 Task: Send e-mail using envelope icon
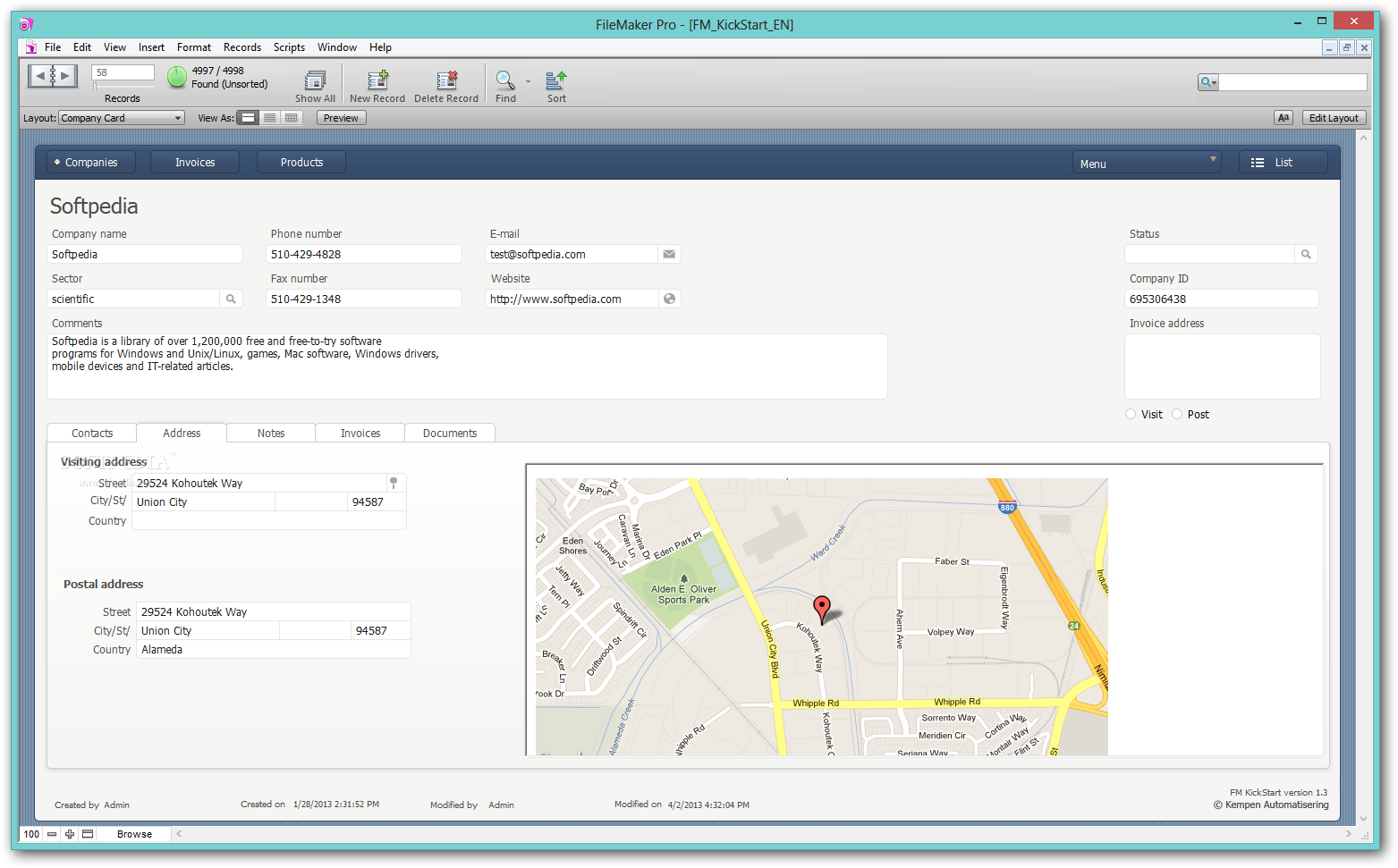point(669,255)
